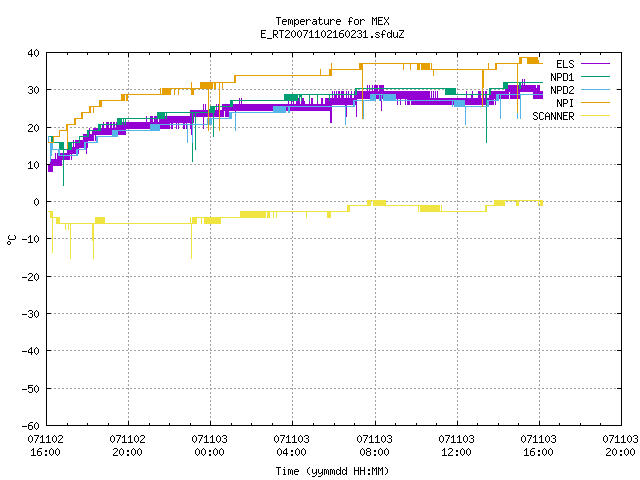Click the x-axis label '071102 20:00'
The width and height of the screenshot is (640, 480).
point(127,446)
